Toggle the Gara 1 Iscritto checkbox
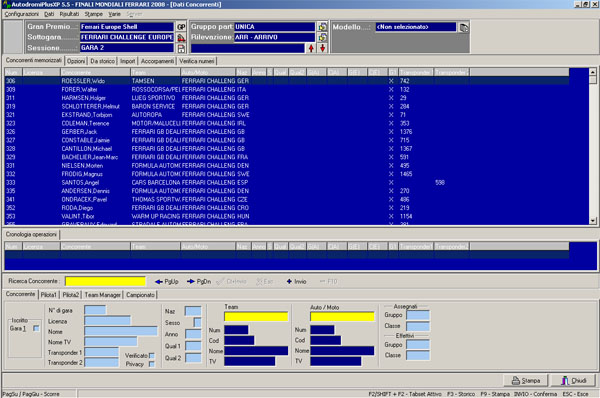The width and height of the screenshot is (600, 398). pos(36,328)
